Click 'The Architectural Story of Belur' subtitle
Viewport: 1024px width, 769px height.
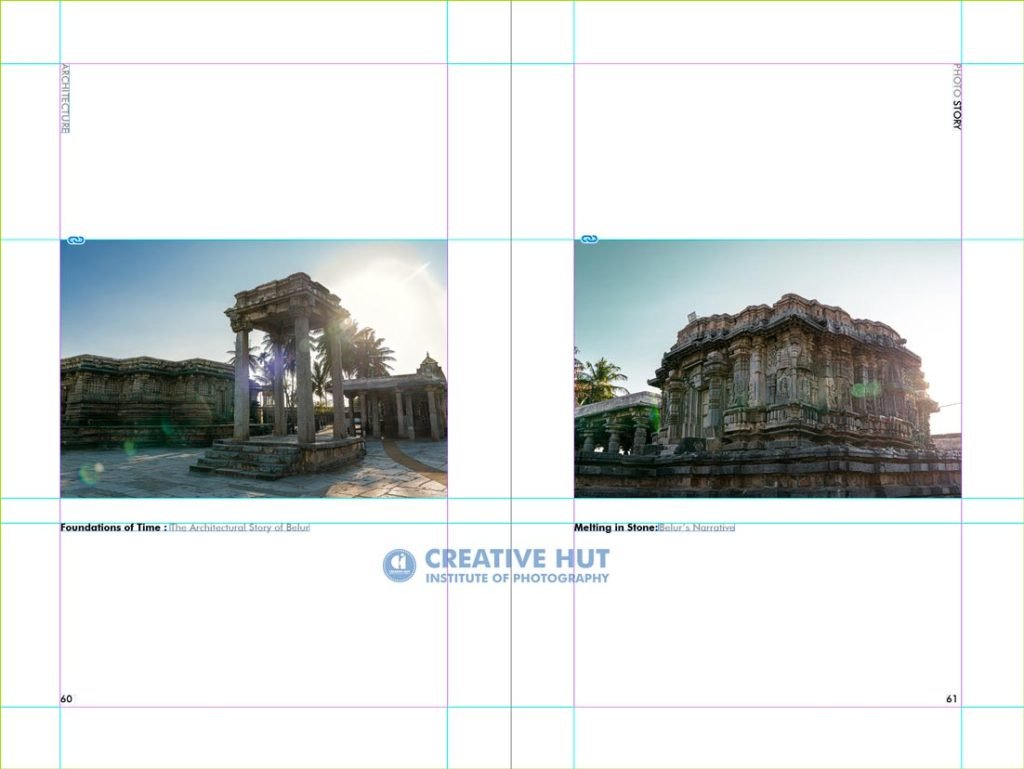pyautogui.click(x=240, y=527)
